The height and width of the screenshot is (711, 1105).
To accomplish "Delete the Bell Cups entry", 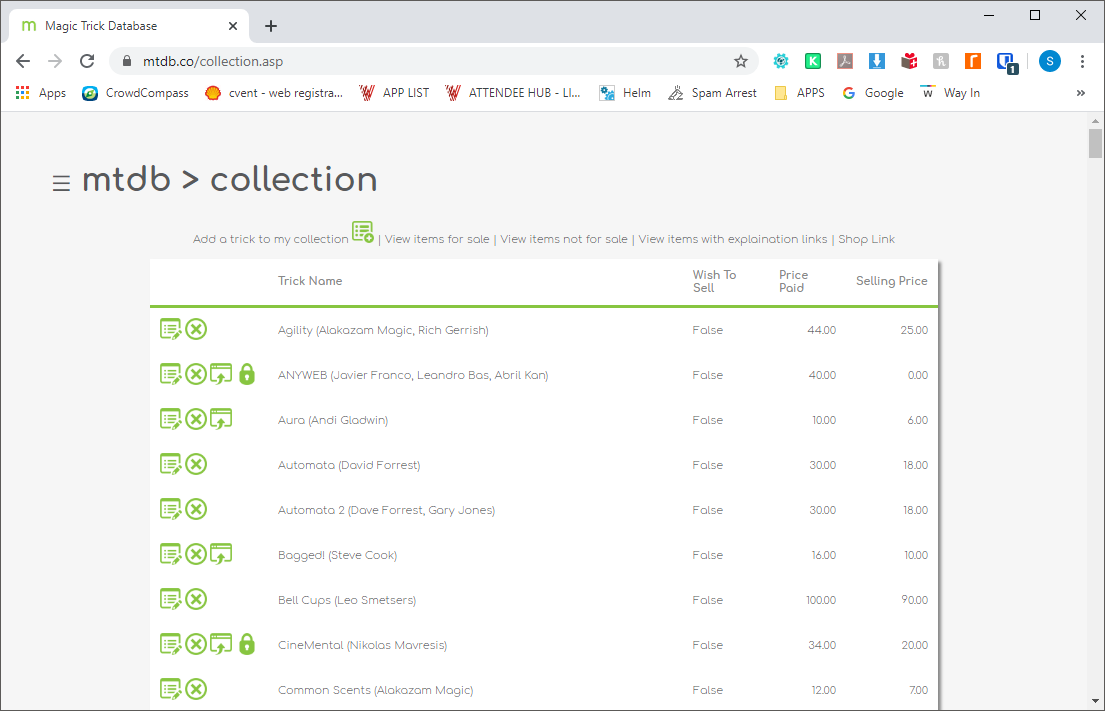I will [x=196, y=599].
